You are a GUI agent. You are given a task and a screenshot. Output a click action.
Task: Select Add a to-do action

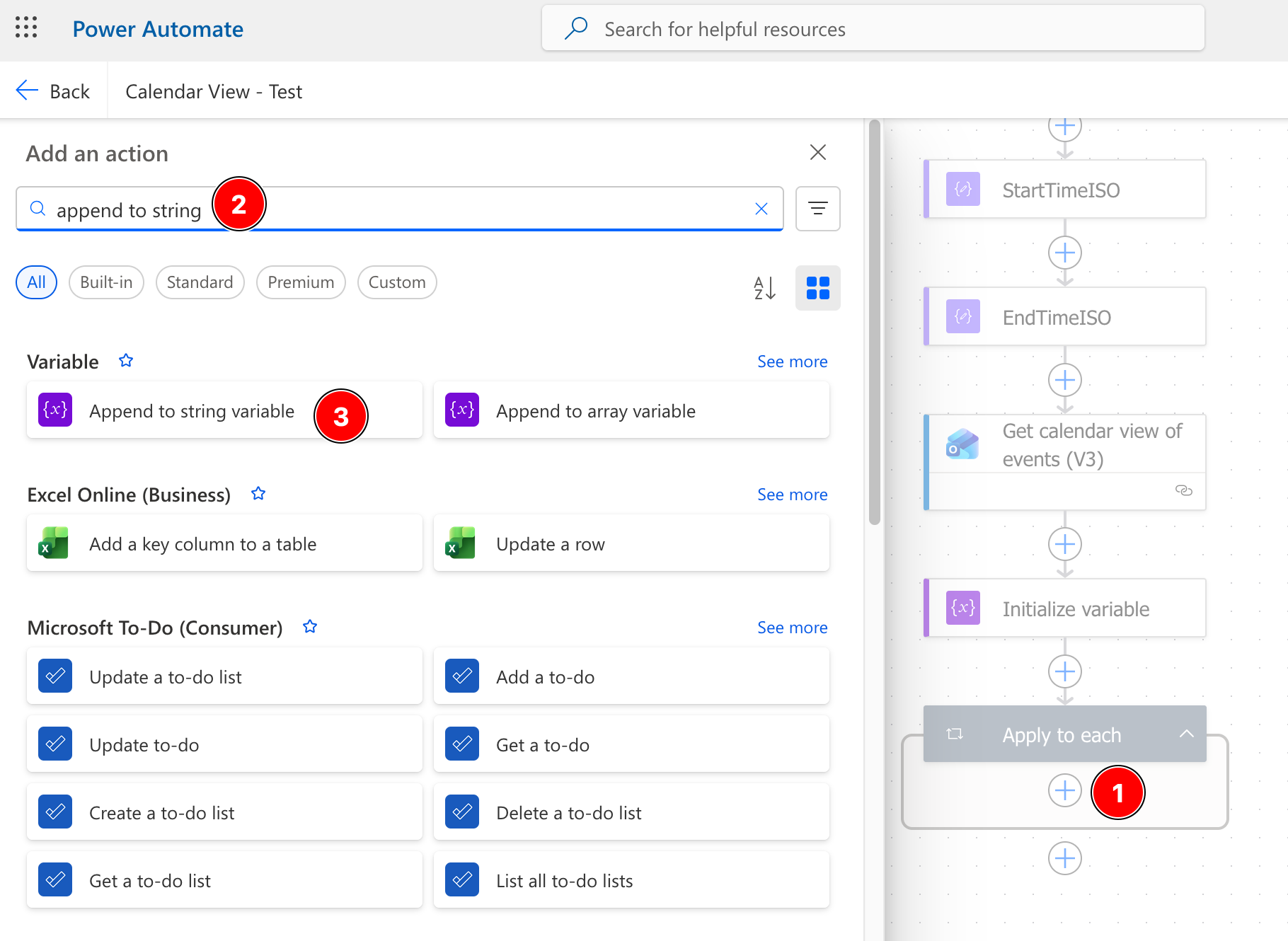(x=631, y=676)
